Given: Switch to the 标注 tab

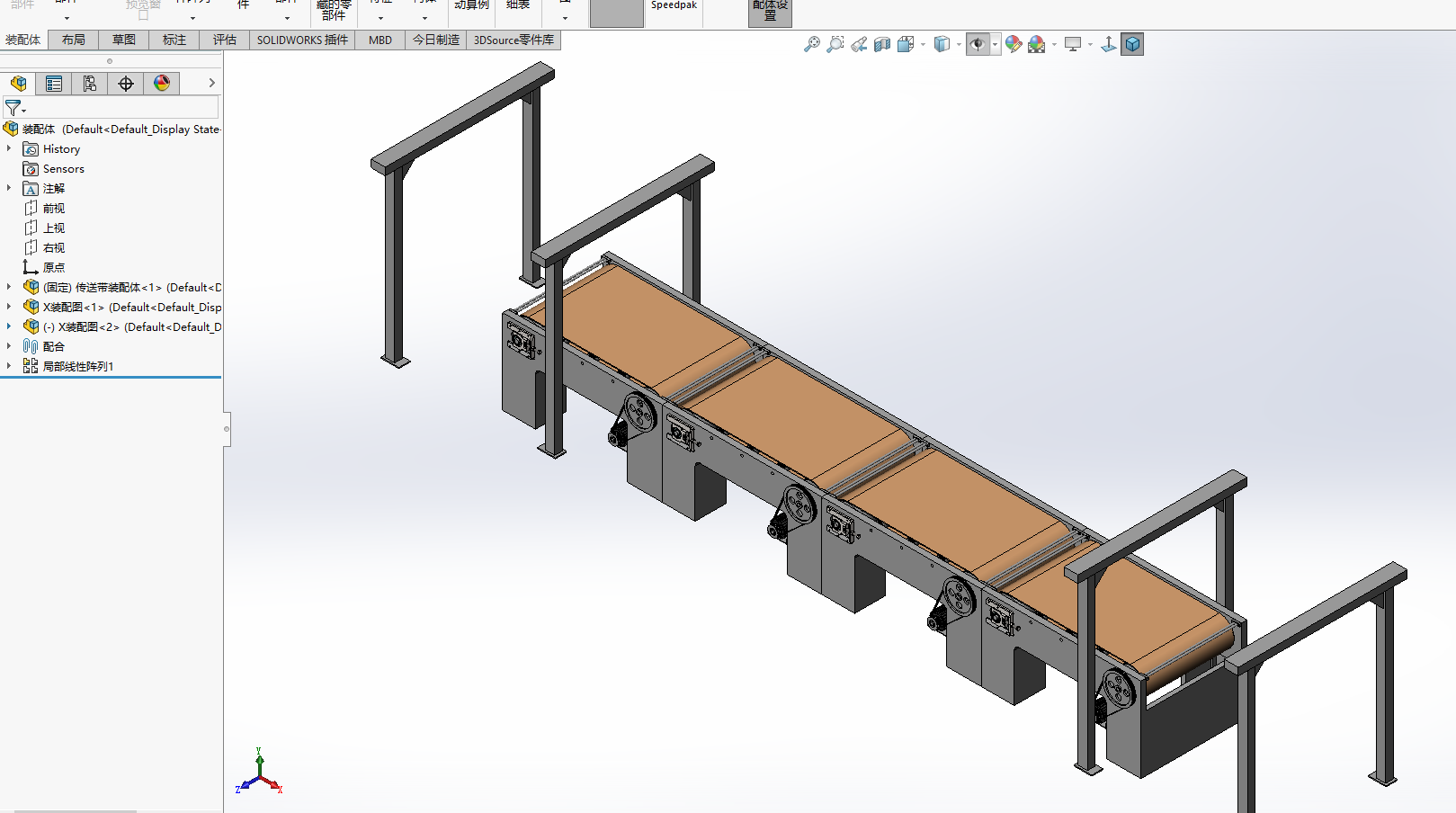Looking at the screenshot, I should point(174,40).
